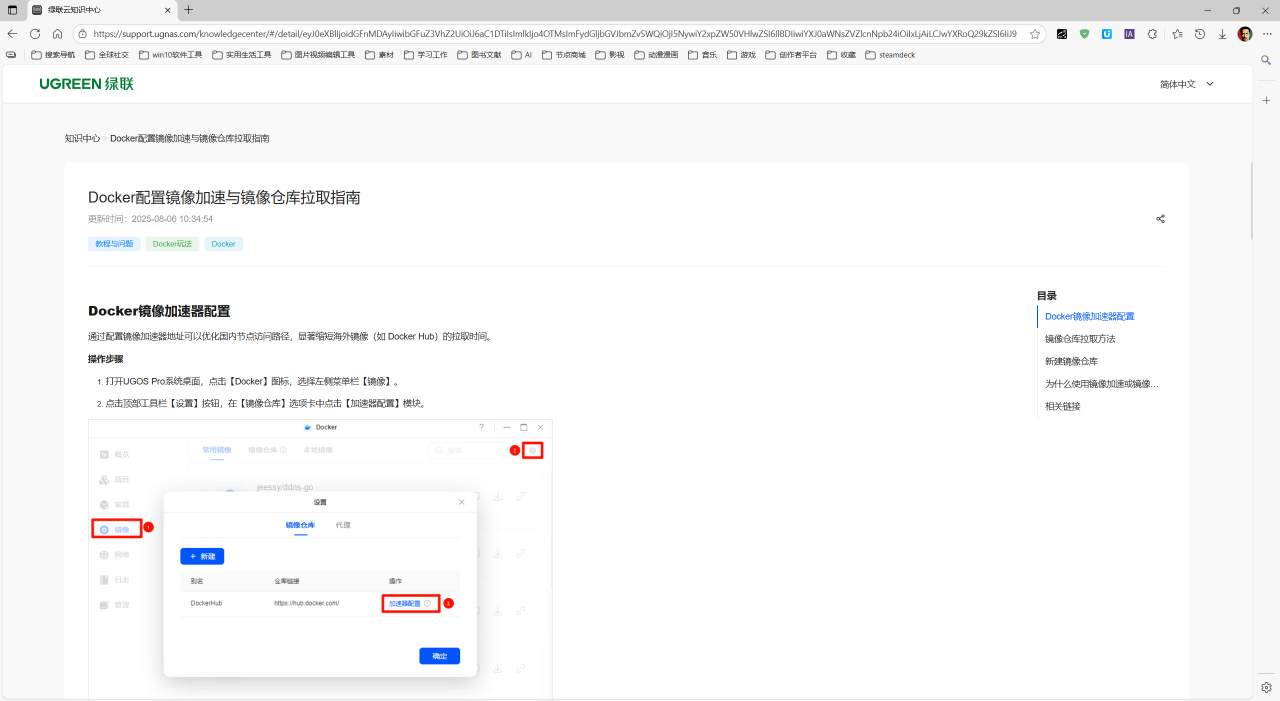
Task: Open the 全球社交 bookmark folder
Action: point(107,55)
